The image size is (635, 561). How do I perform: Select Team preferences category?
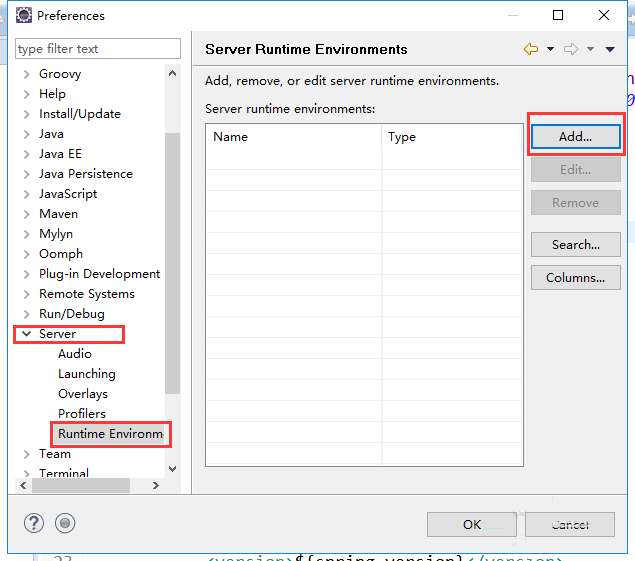pos(55,454)
